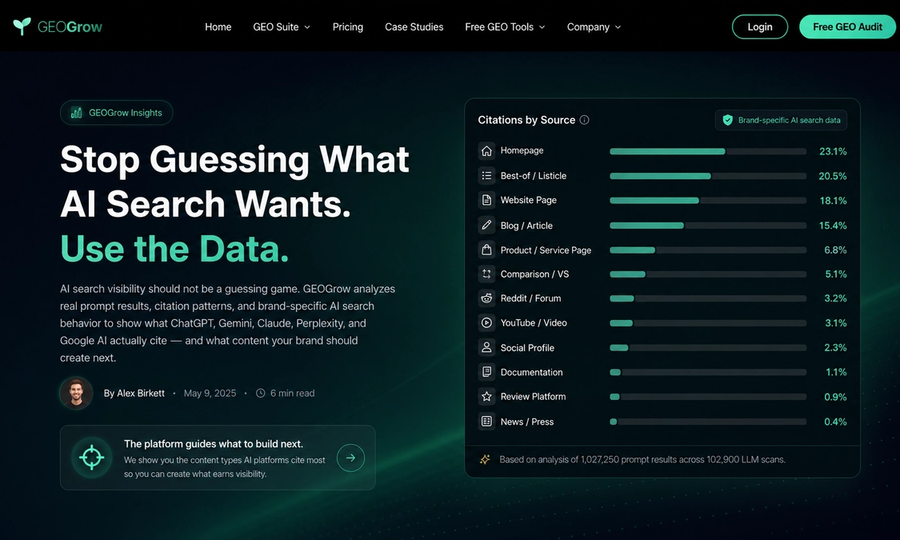Click Alex Birkett's author avatar
This screenshot has height=540, width=900.
[x=76, y=393]
